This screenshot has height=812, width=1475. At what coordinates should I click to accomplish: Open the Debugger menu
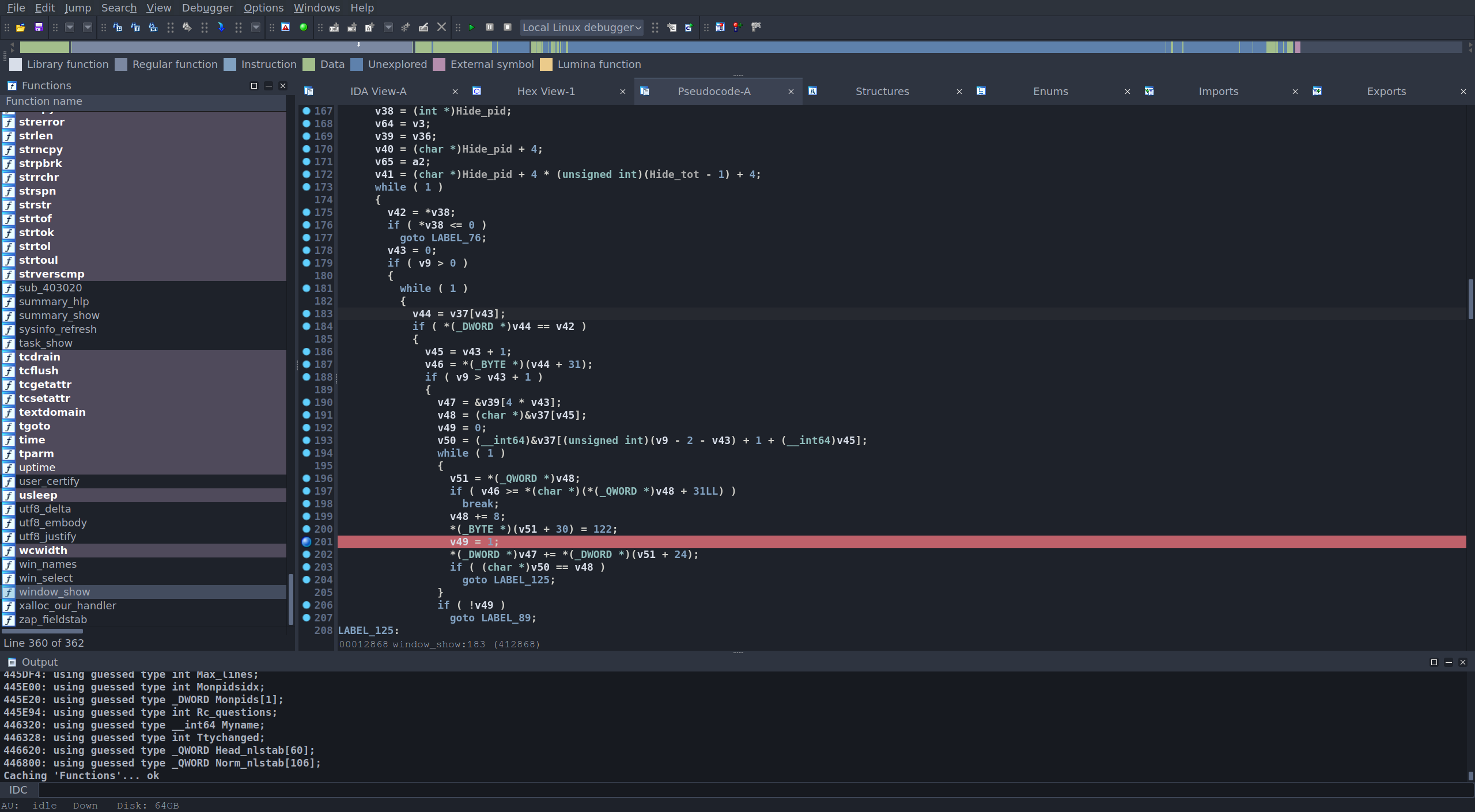[207, 7]
